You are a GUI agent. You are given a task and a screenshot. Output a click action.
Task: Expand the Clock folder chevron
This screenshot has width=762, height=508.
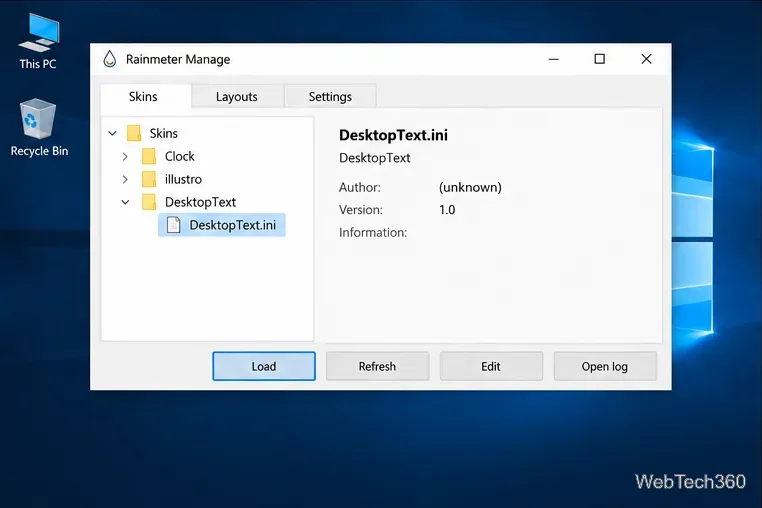click(125, 157)
